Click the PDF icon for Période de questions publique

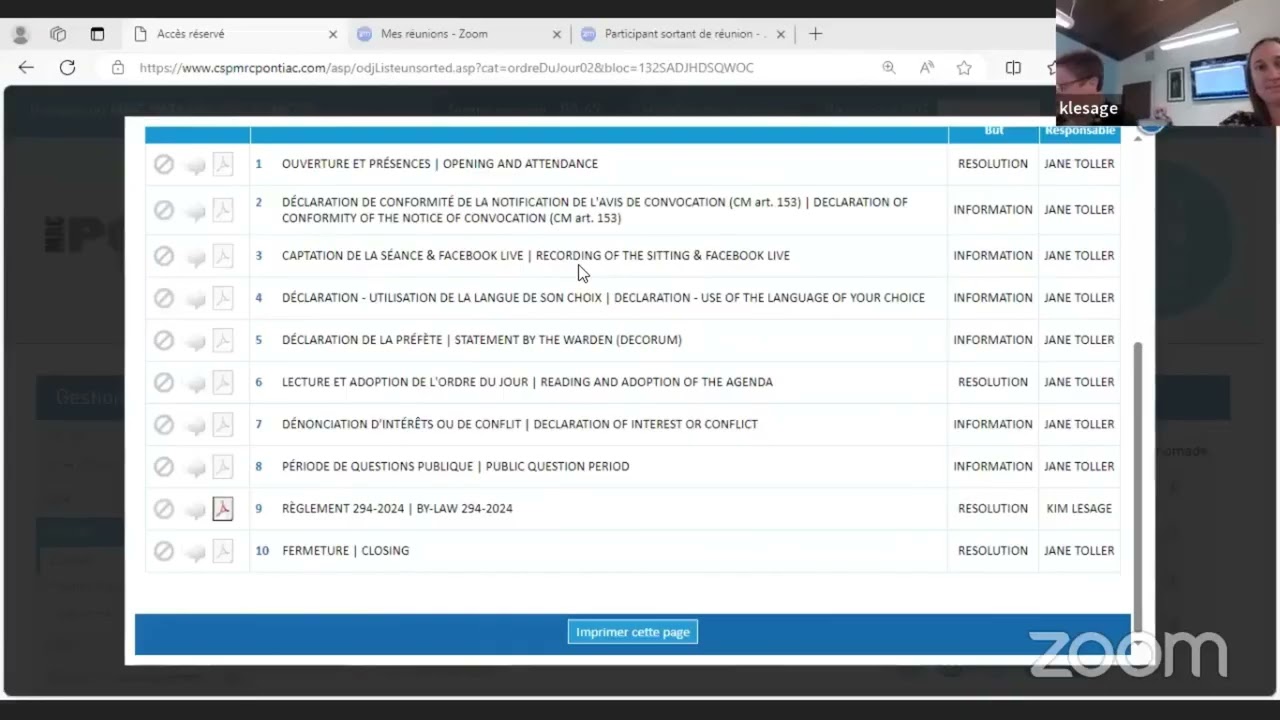223,466
